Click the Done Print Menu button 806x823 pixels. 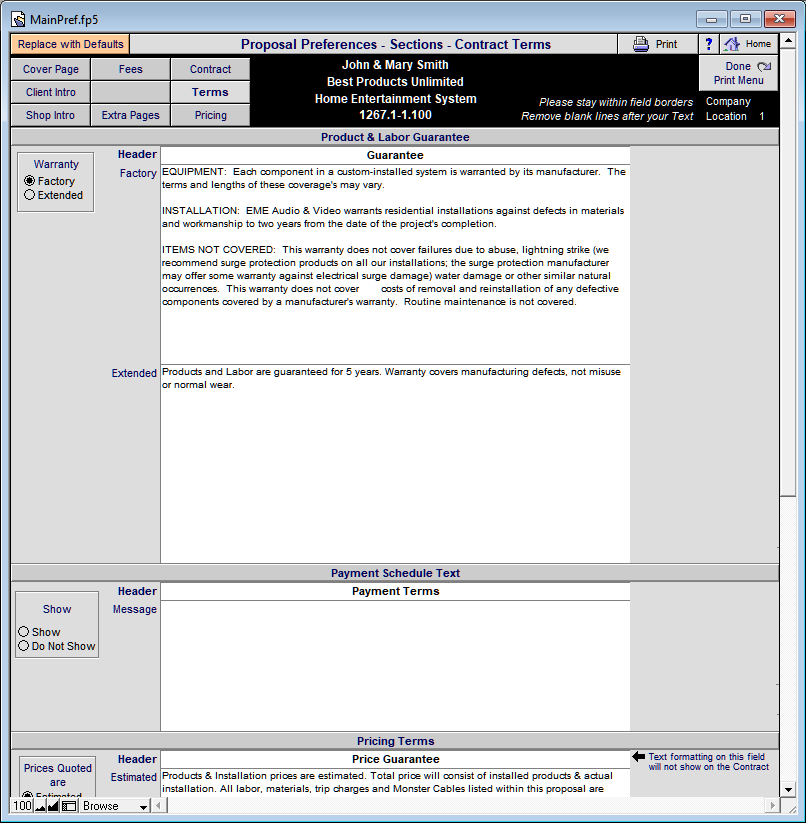point(739,73)
